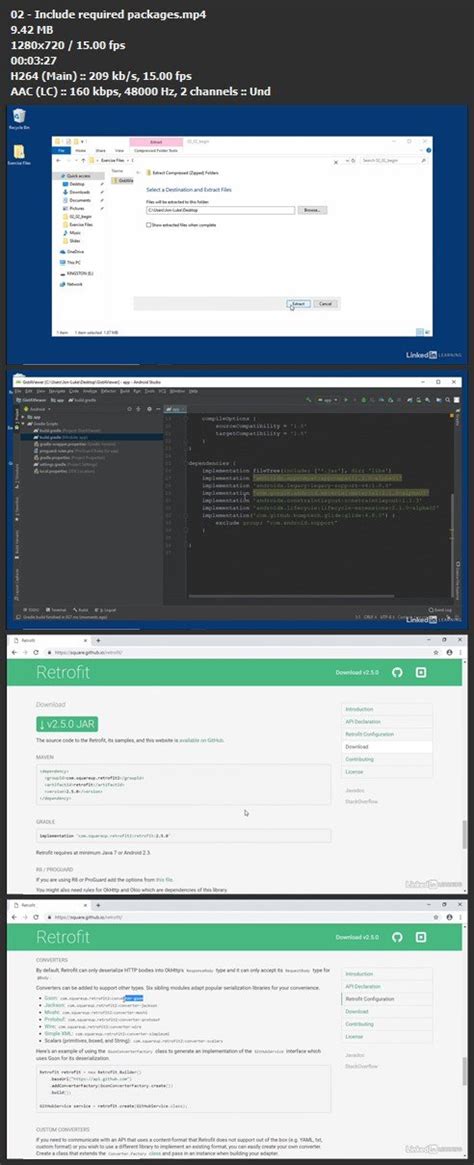Click the GitHub icon on Retrofit Converters page
Viewport: 474px width, 1165px height.
tap(397, 937)
